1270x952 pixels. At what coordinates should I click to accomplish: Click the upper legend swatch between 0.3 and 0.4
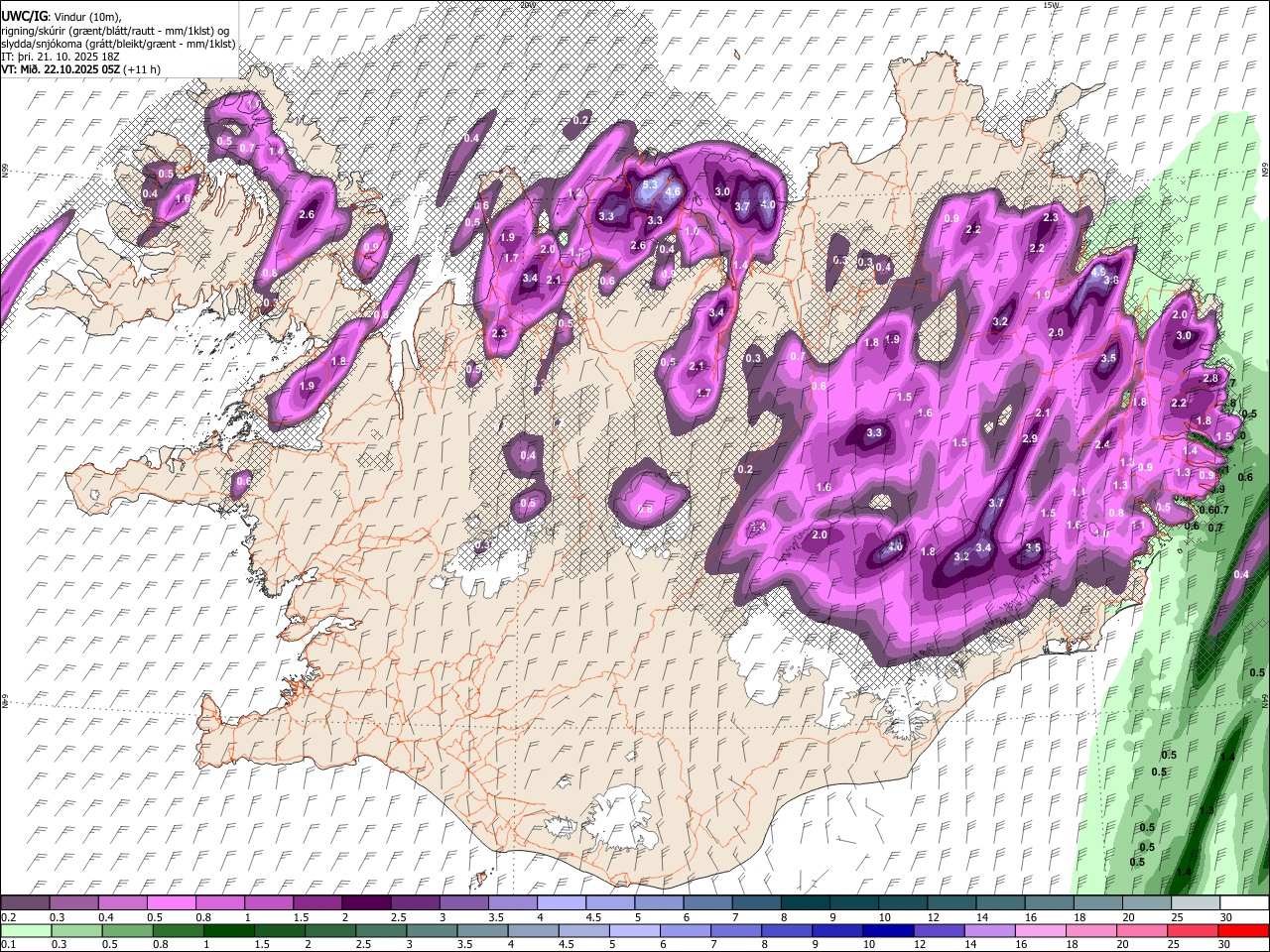pos(73,903)
